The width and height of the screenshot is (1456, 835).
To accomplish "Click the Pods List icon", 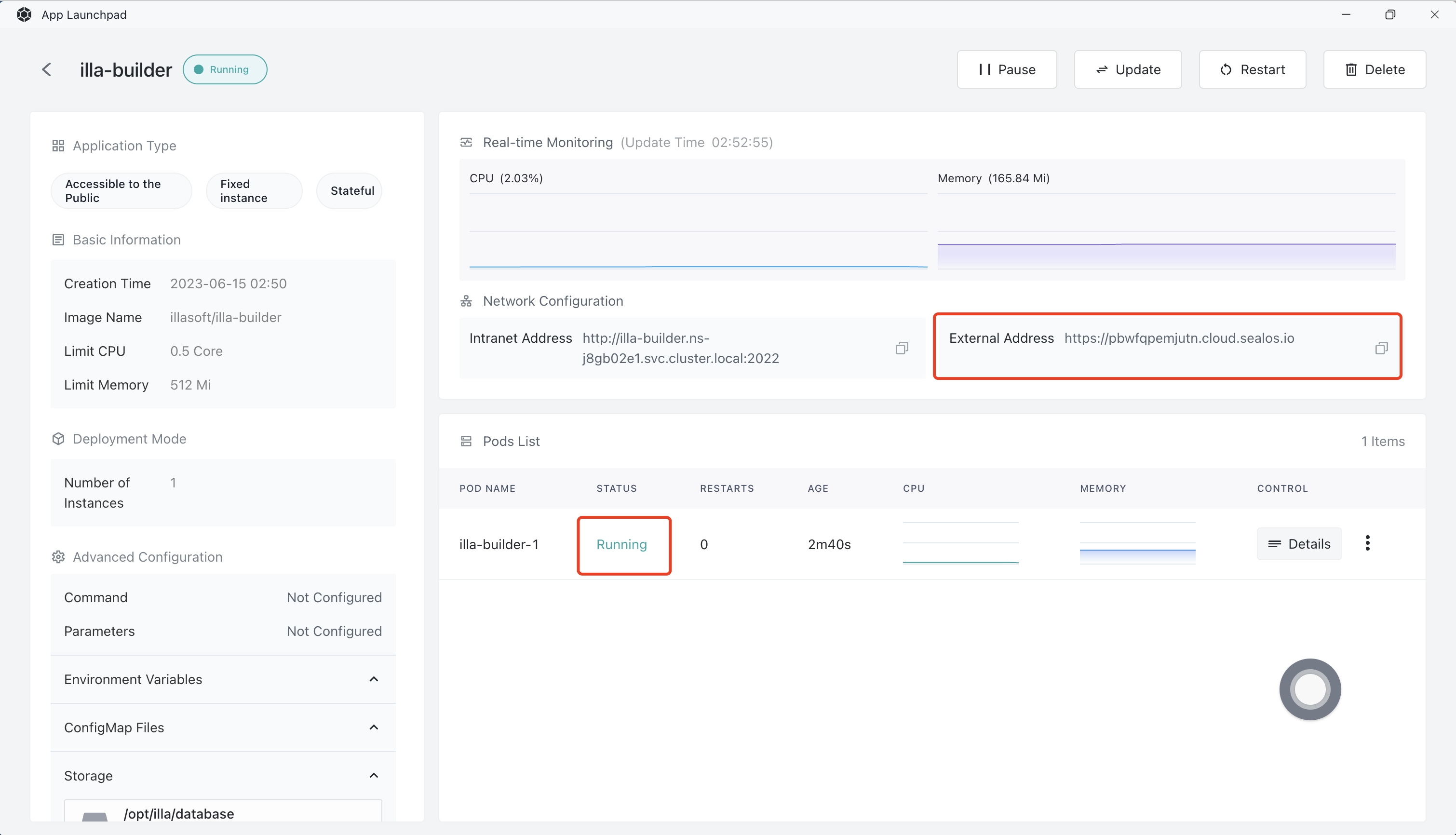I will 466,441.
